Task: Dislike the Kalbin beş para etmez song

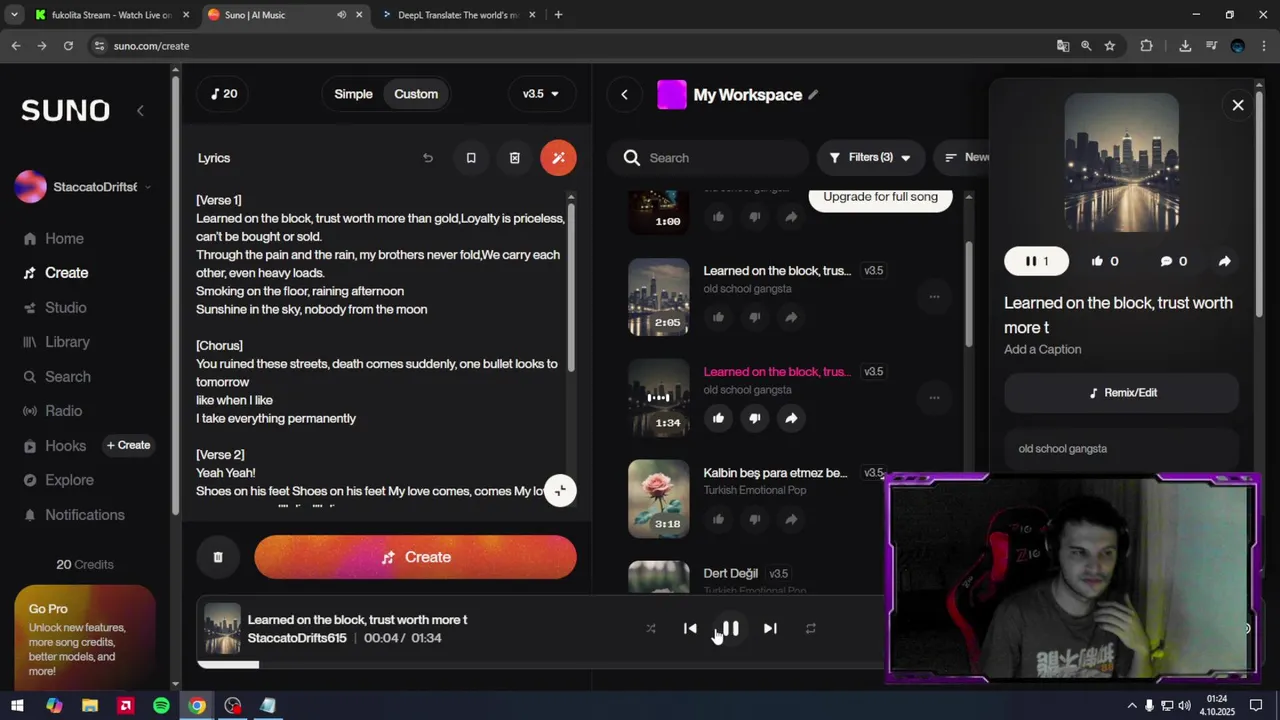Action: click(x=755, y=519)
